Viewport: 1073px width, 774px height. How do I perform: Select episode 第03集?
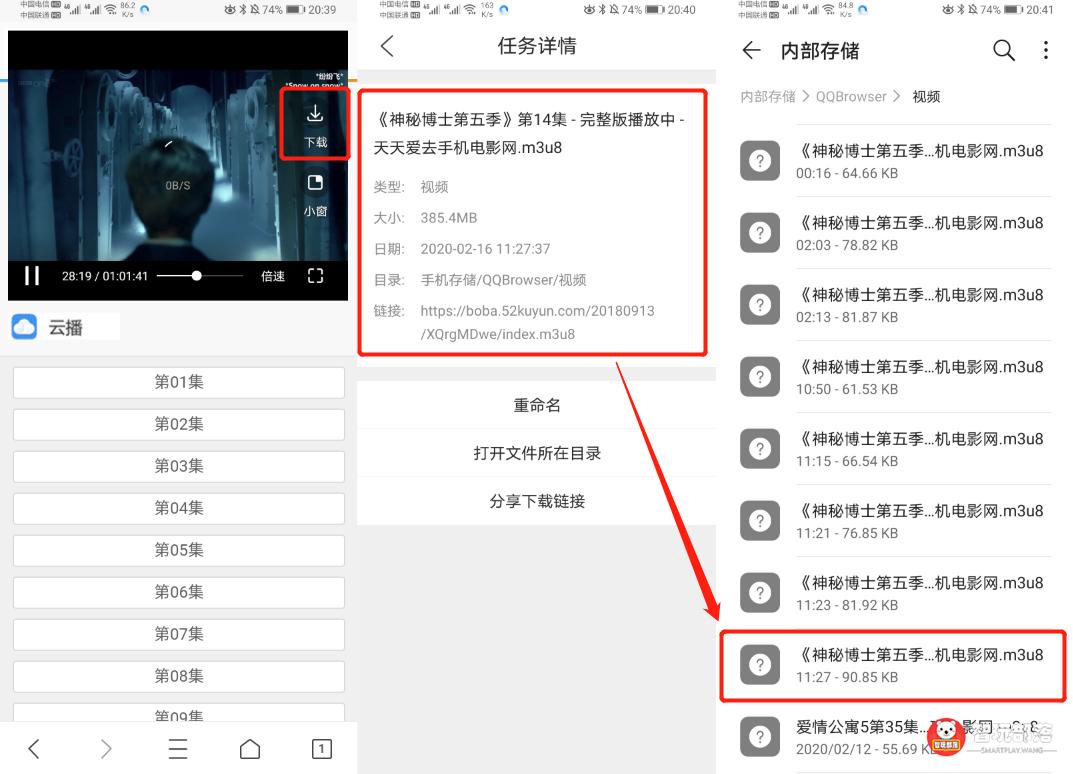pyautogui.click(x=178, y=466)
